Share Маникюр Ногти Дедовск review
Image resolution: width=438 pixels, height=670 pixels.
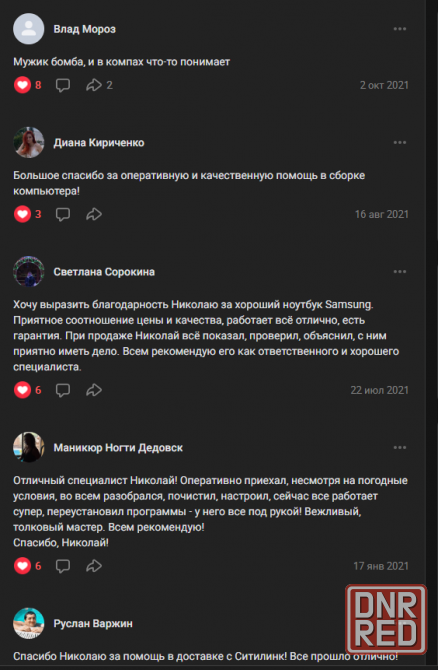coord(94,566)
